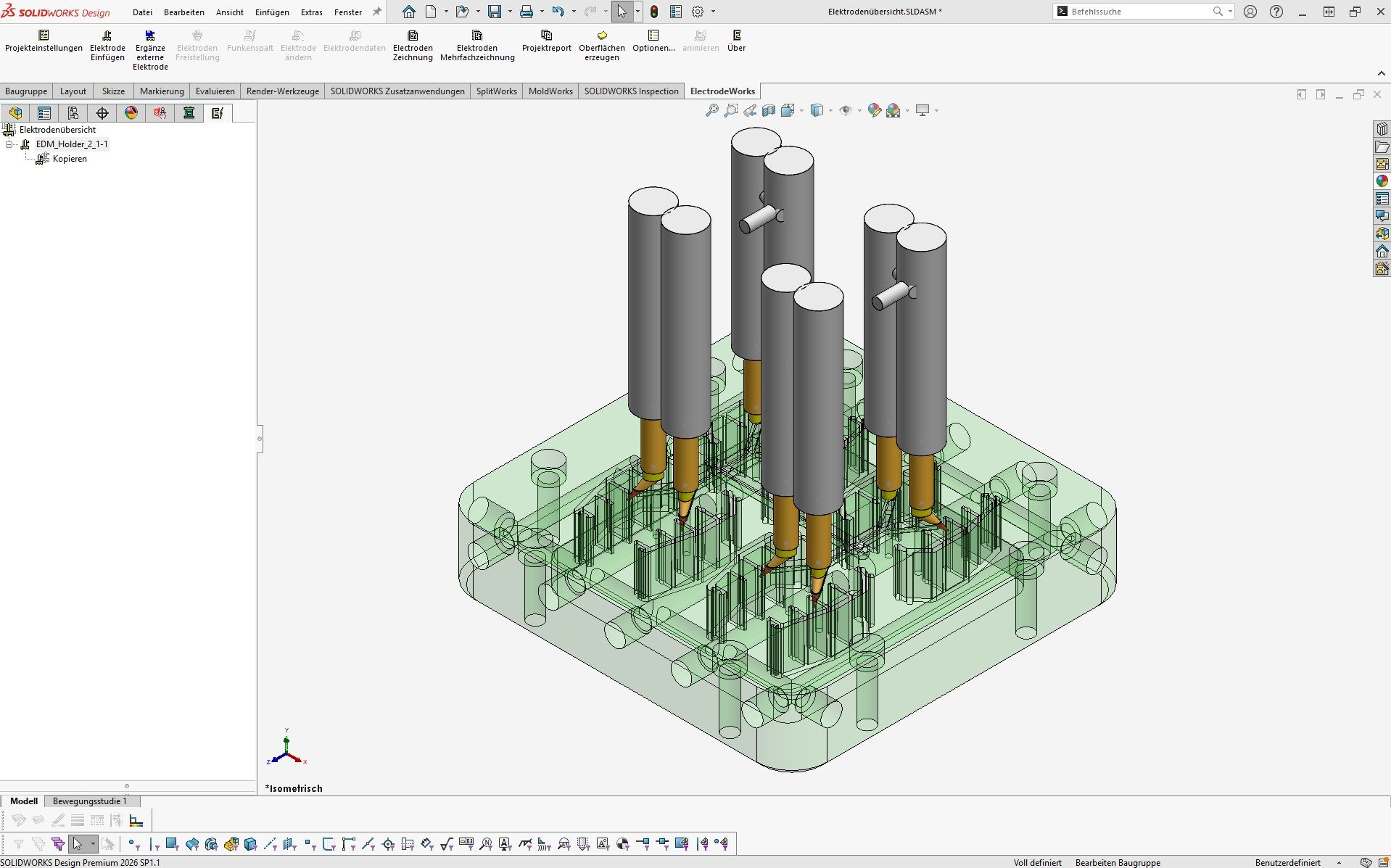This screenshot has width=1391, height=868.
Task: Open the PropertyManager tab in left panel
Action: click(x=44, y=113)
